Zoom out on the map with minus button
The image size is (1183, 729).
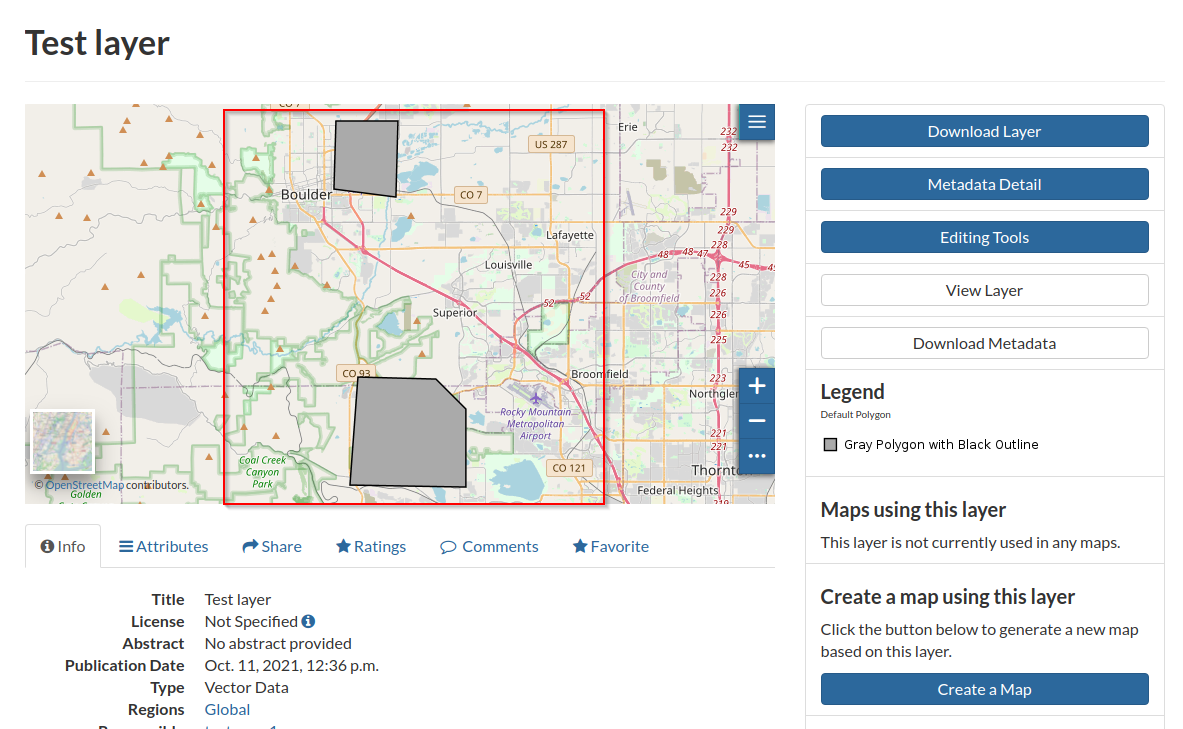click(x=757, y=421)
